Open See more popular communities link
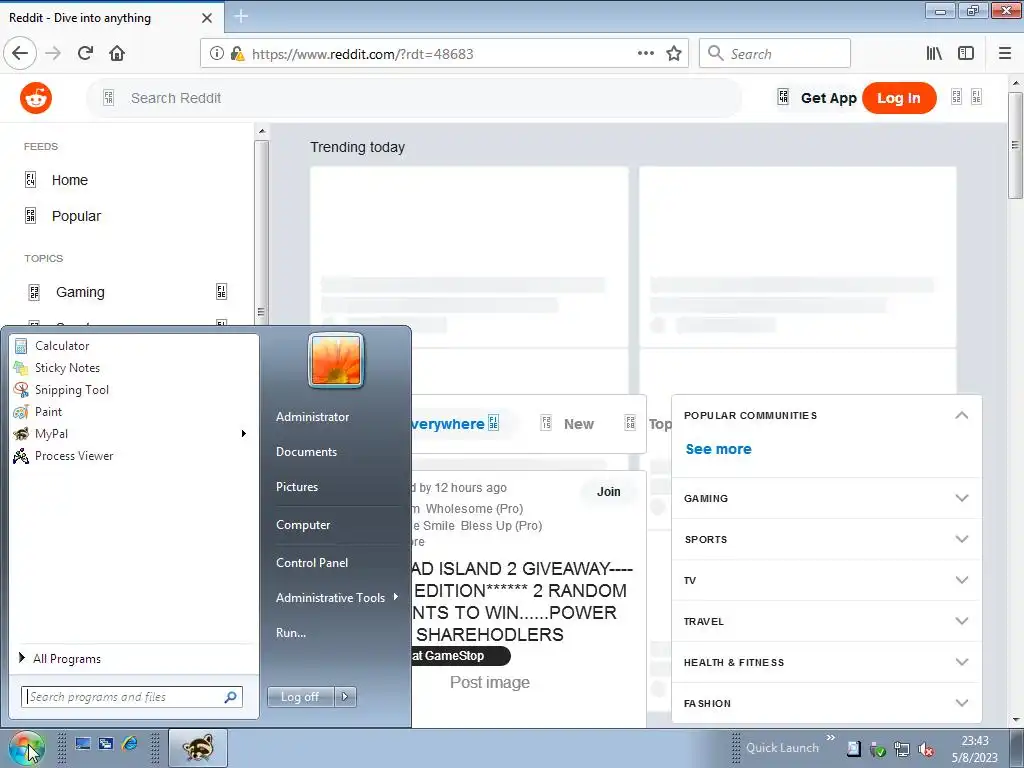 pyautogui.click(x=718, y=449)
